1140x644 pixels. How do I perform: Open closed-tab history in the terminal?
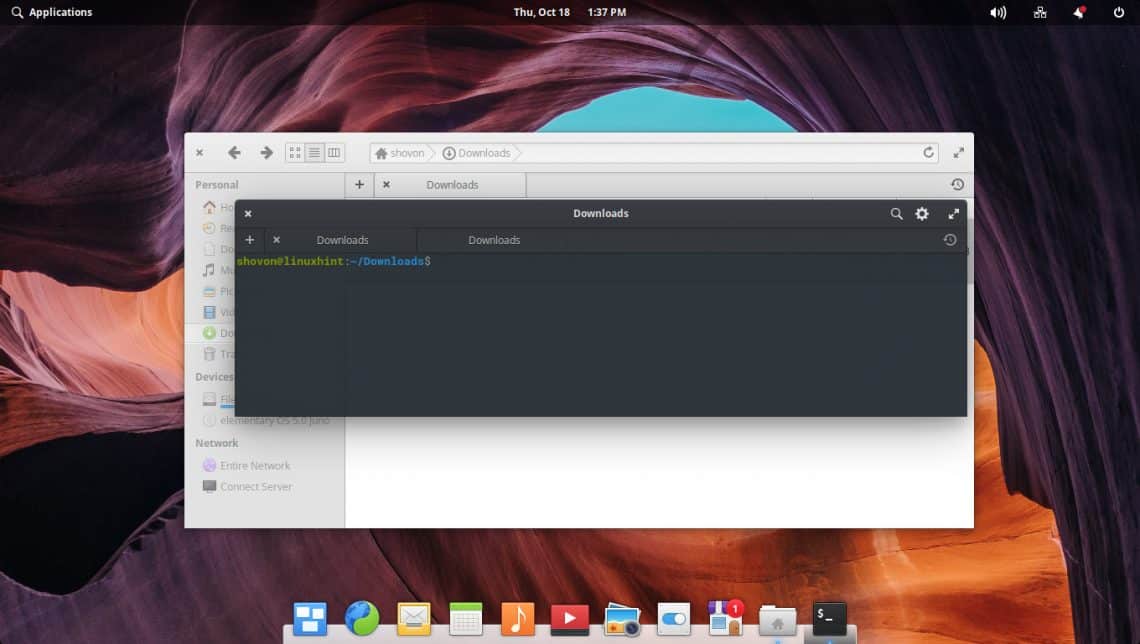point(949,240)
